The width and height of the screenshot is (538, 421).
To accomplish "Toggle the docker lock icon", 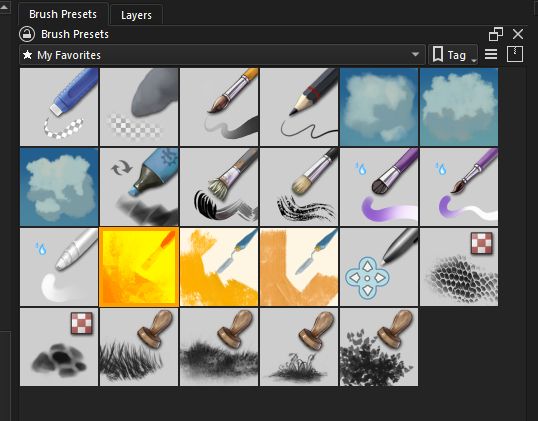I will (x=27, y=34).
